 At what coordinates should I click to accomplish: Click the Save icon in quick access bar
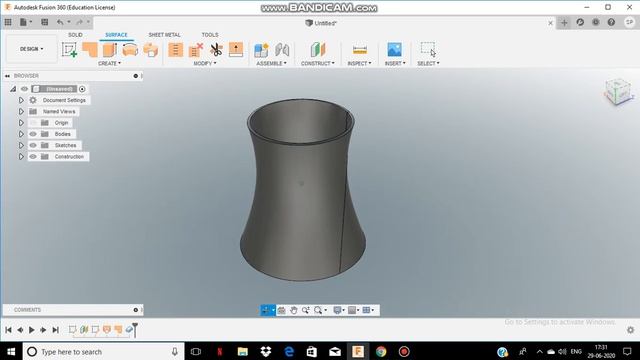click(x=44, y=22)
